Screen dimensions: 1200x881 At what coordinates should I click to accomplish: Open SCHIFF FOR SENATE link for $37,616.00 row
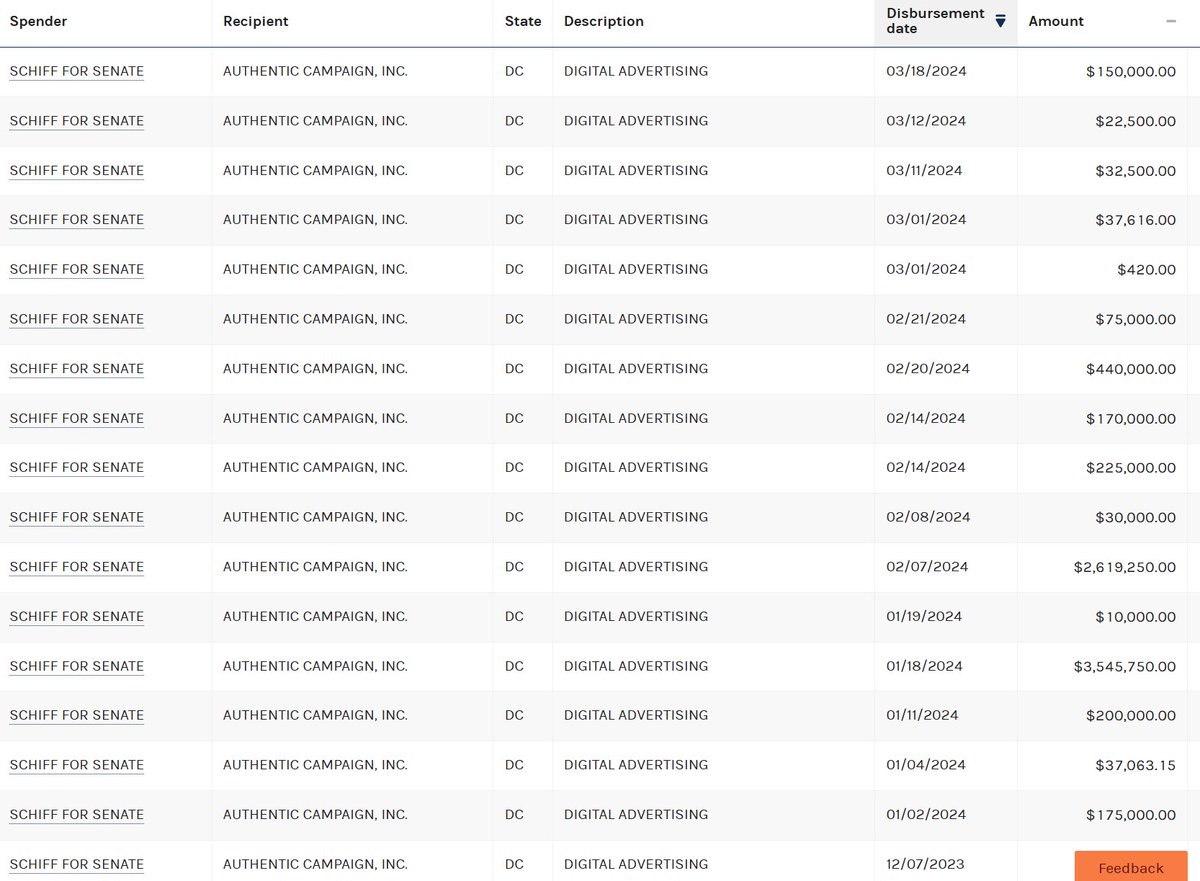point(77,220)
